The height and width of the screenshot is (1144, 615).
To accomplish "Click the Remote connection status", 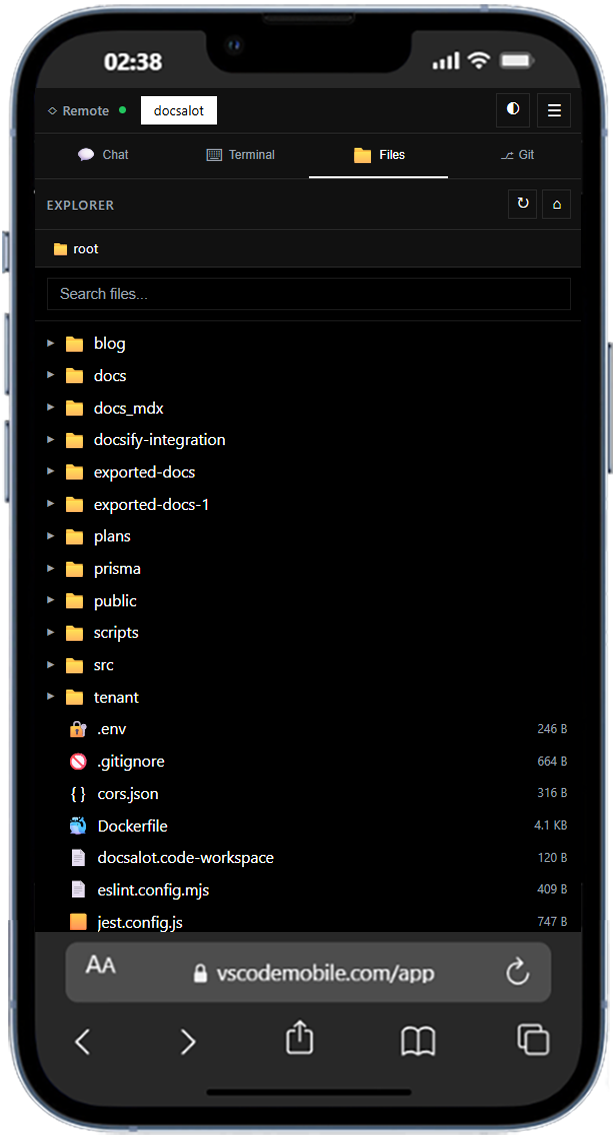I will point(87,111).
